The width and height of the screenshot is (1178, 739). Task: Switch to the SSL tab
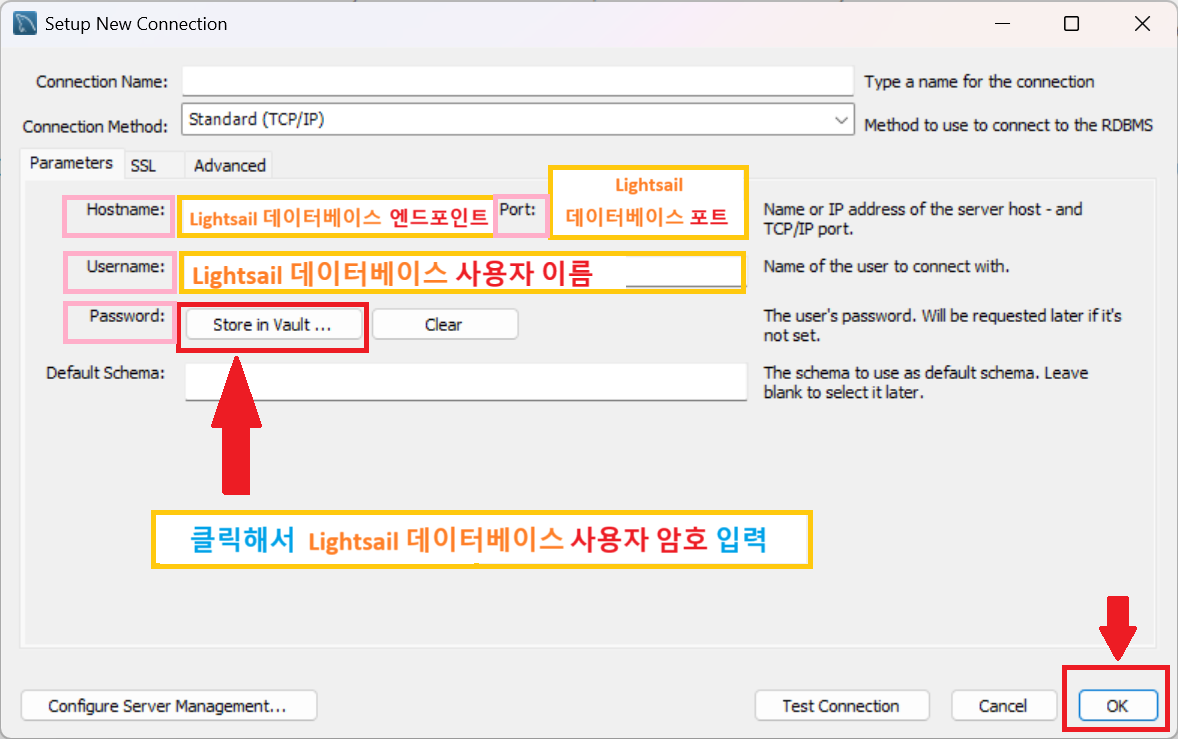[143, 165]
